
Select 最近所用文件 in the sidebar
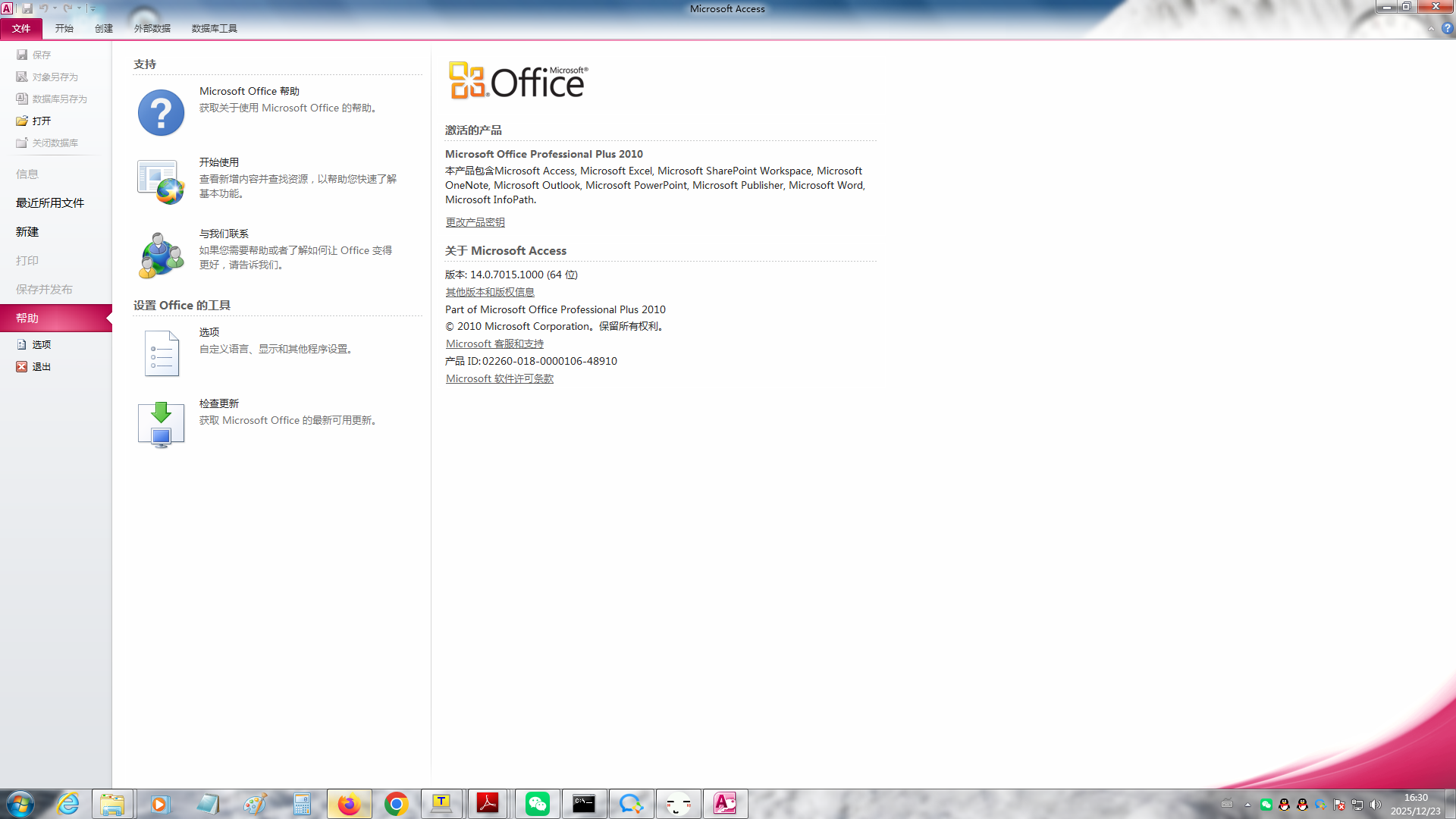point(50,203)
